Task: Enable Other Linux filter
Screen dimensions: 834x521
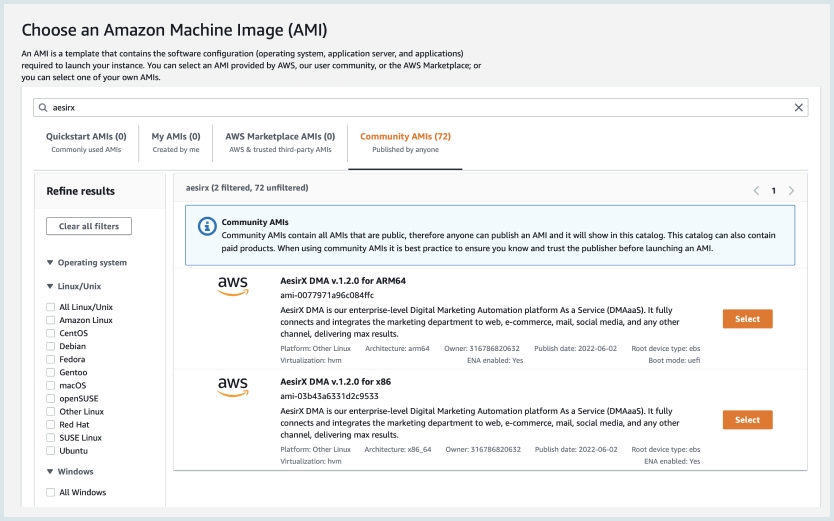Action: (x=51, y=411)
